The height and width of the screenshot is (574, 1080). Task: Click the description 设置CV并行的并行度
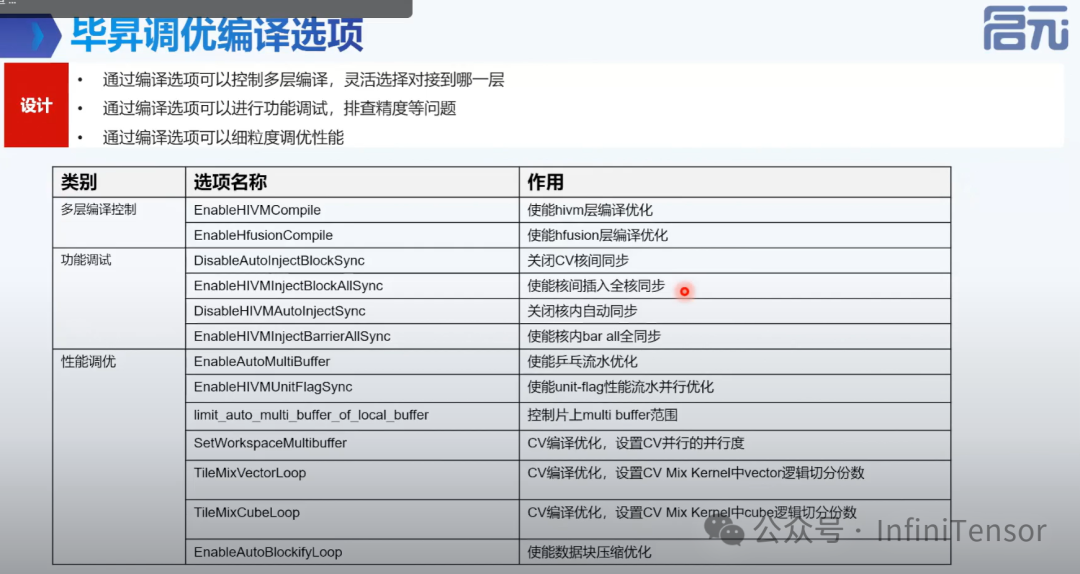[680, 443]
